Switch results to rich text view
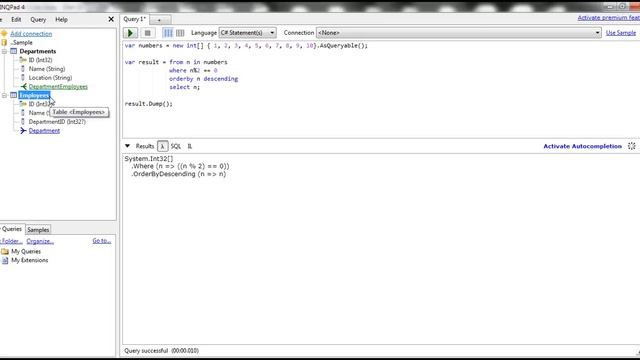 pyautogui.click(x=168, y=33)
